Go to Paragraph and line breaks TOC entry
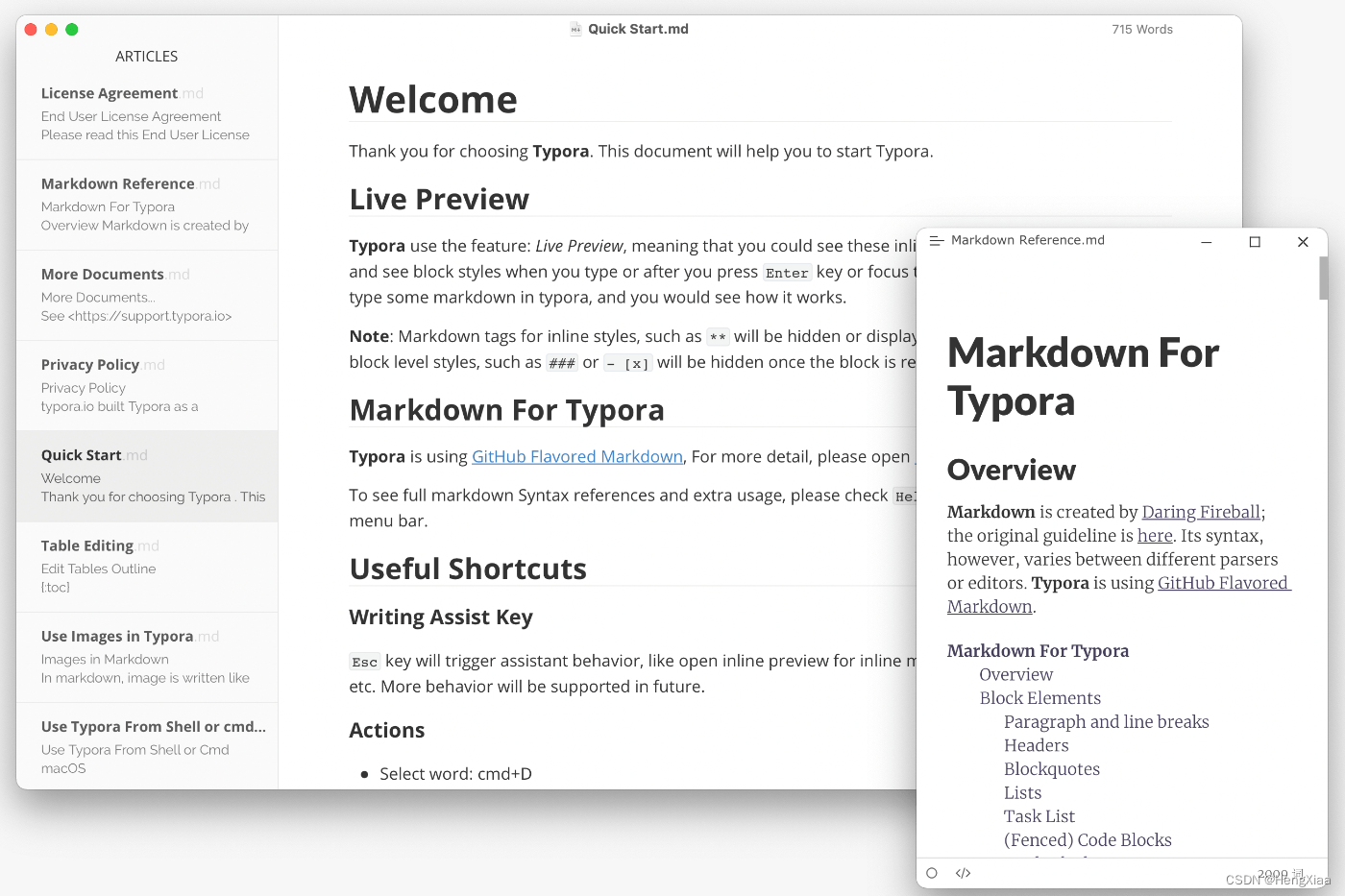Image resolution: width=1345 pixels, height=896 pixels. [1107, 722]
